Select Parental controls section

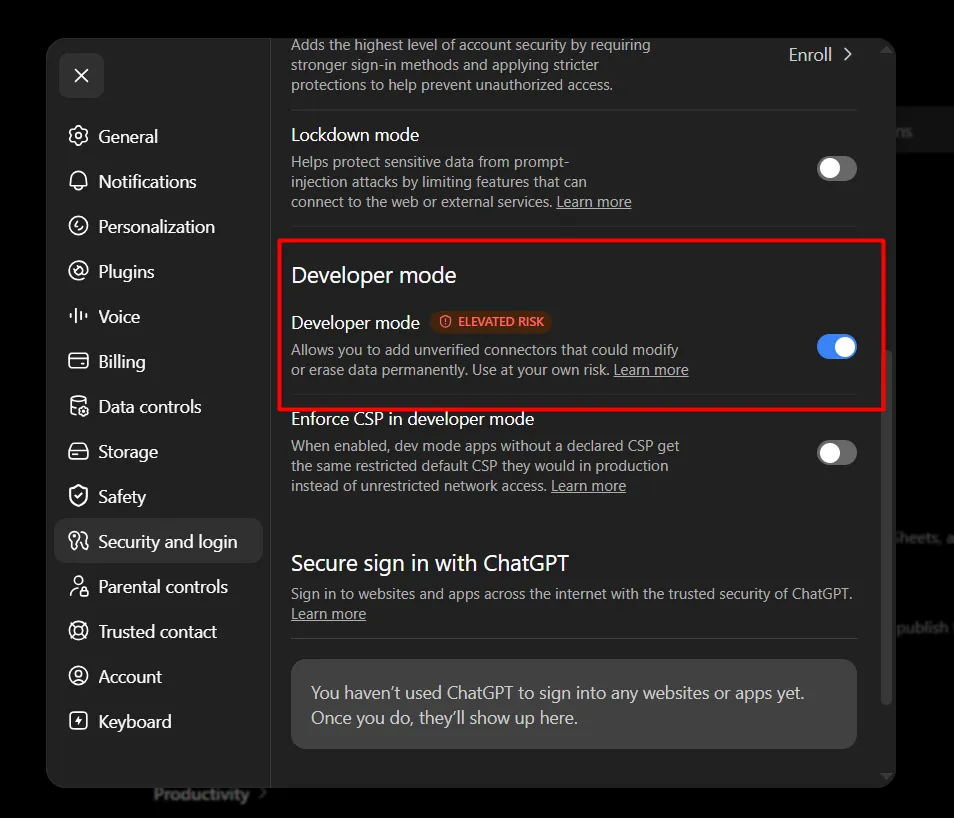pos(158,587)
